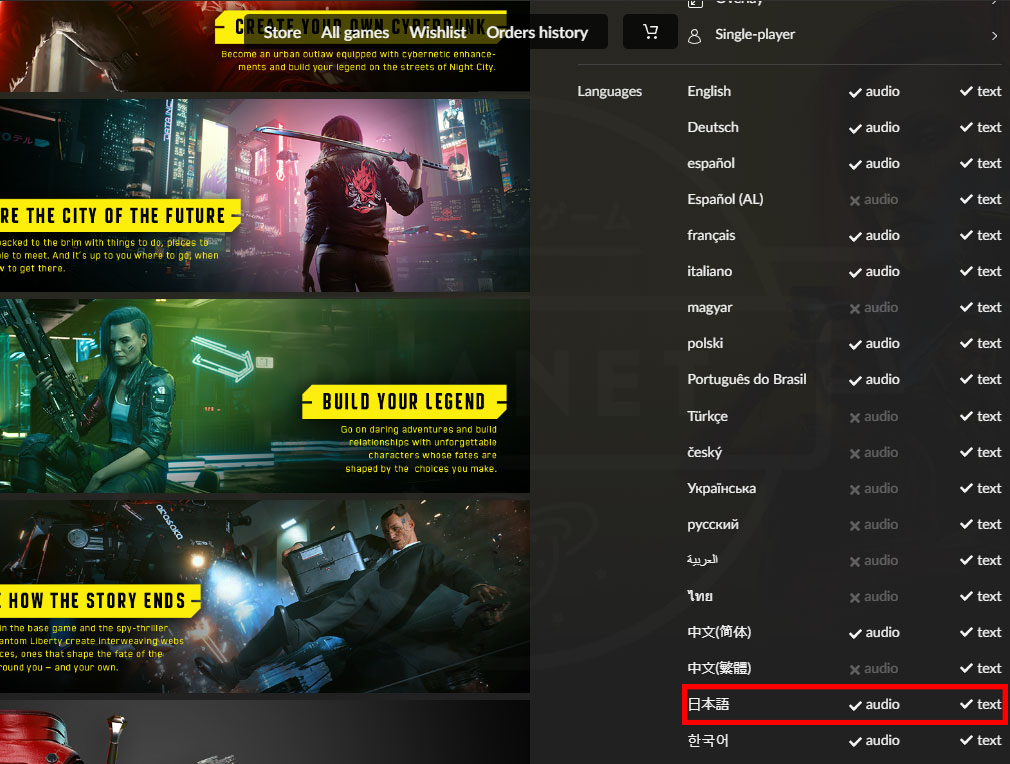Viewport: 1010px width, 764px height.
Task: Open the Build Your Legend banner
Action: [265, 396]
